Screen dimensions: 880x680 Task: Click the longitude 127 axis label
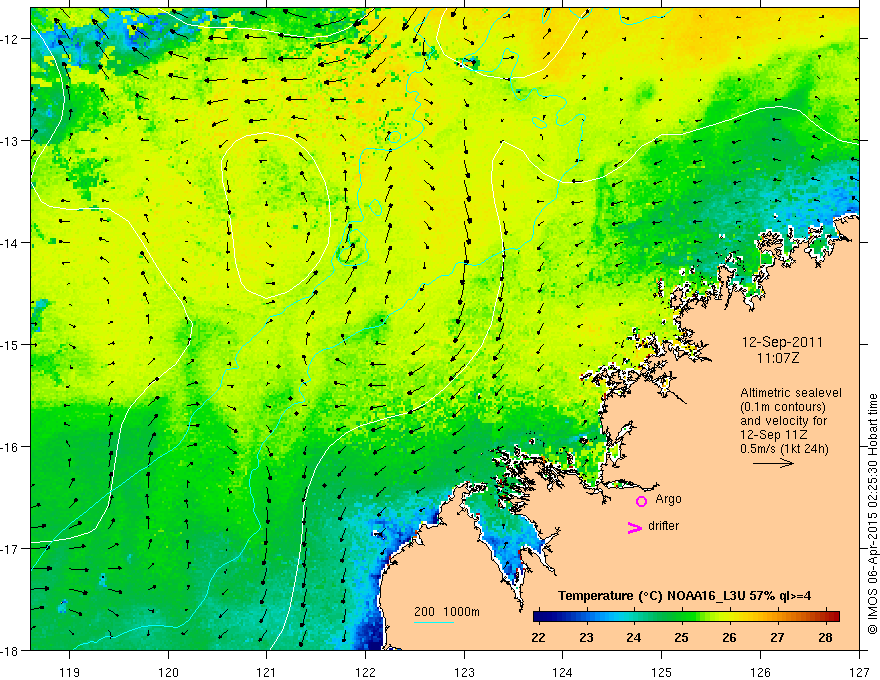point(859,672)
